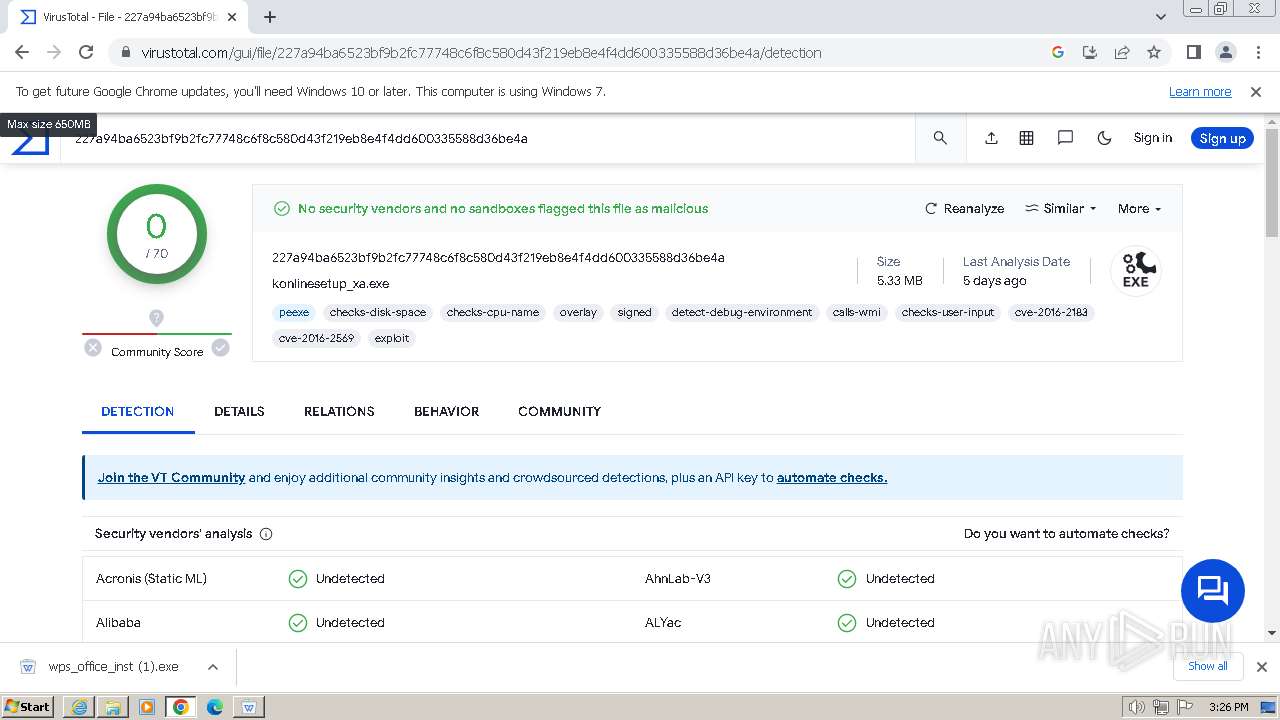Click the EXE file type icon
Screen dimensions: 1280x720
tap(1136, 271)
